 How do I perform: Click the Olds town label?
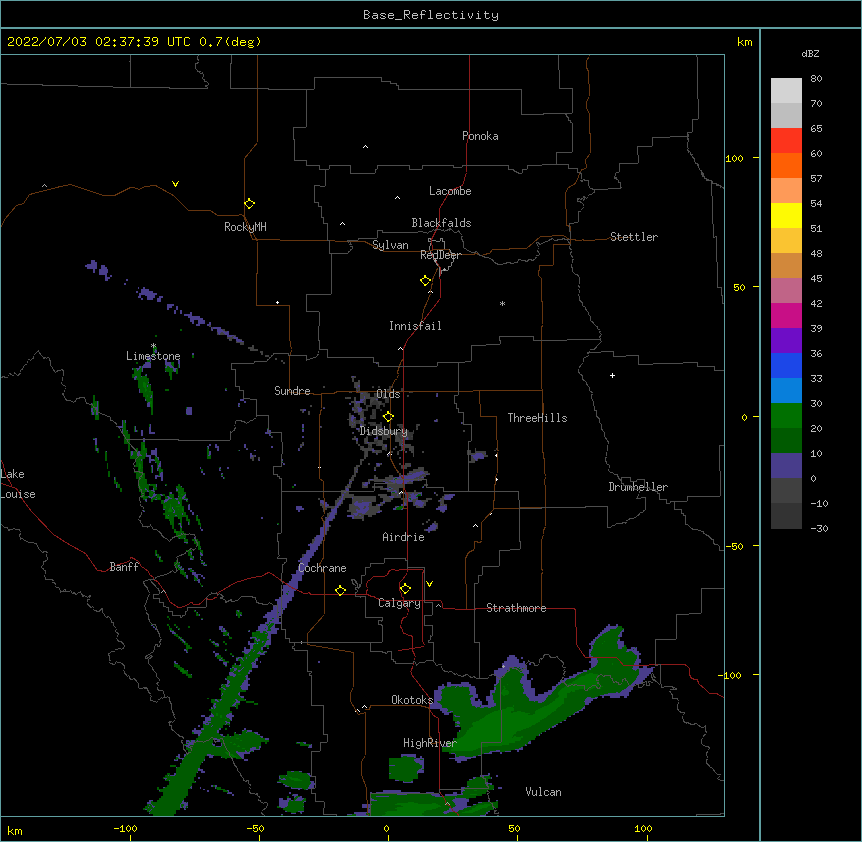(388, 394)
